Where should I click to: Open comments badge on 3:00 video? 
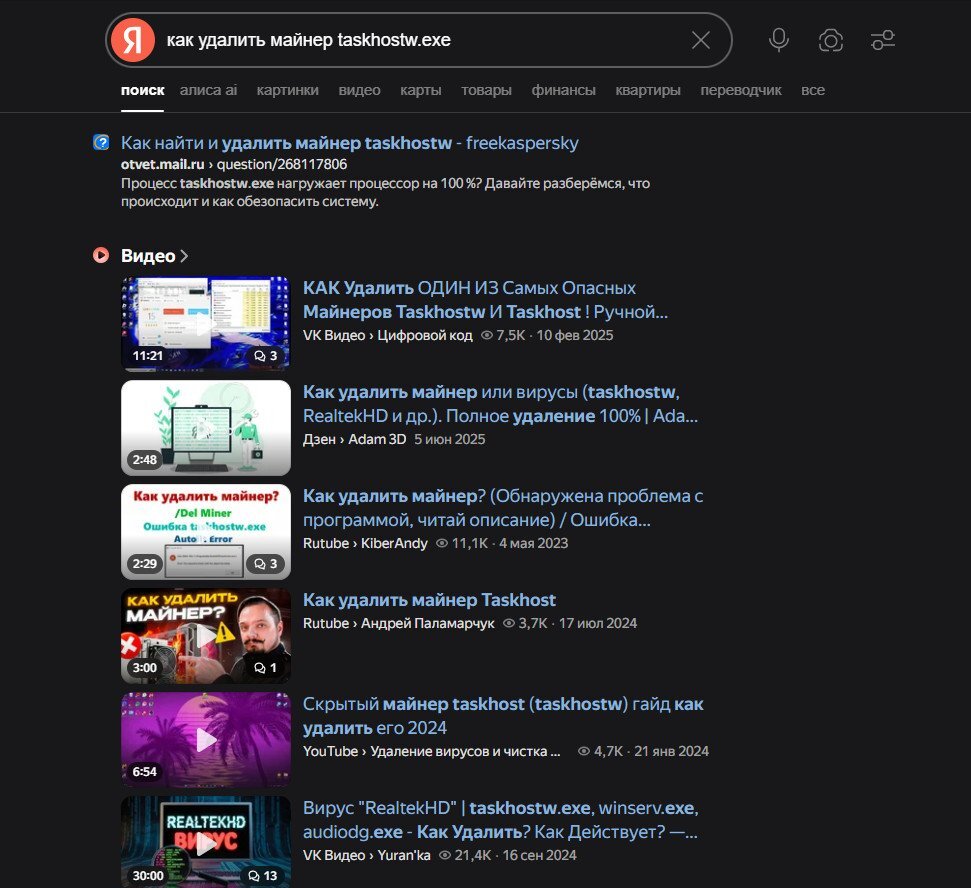click(266, 668)
